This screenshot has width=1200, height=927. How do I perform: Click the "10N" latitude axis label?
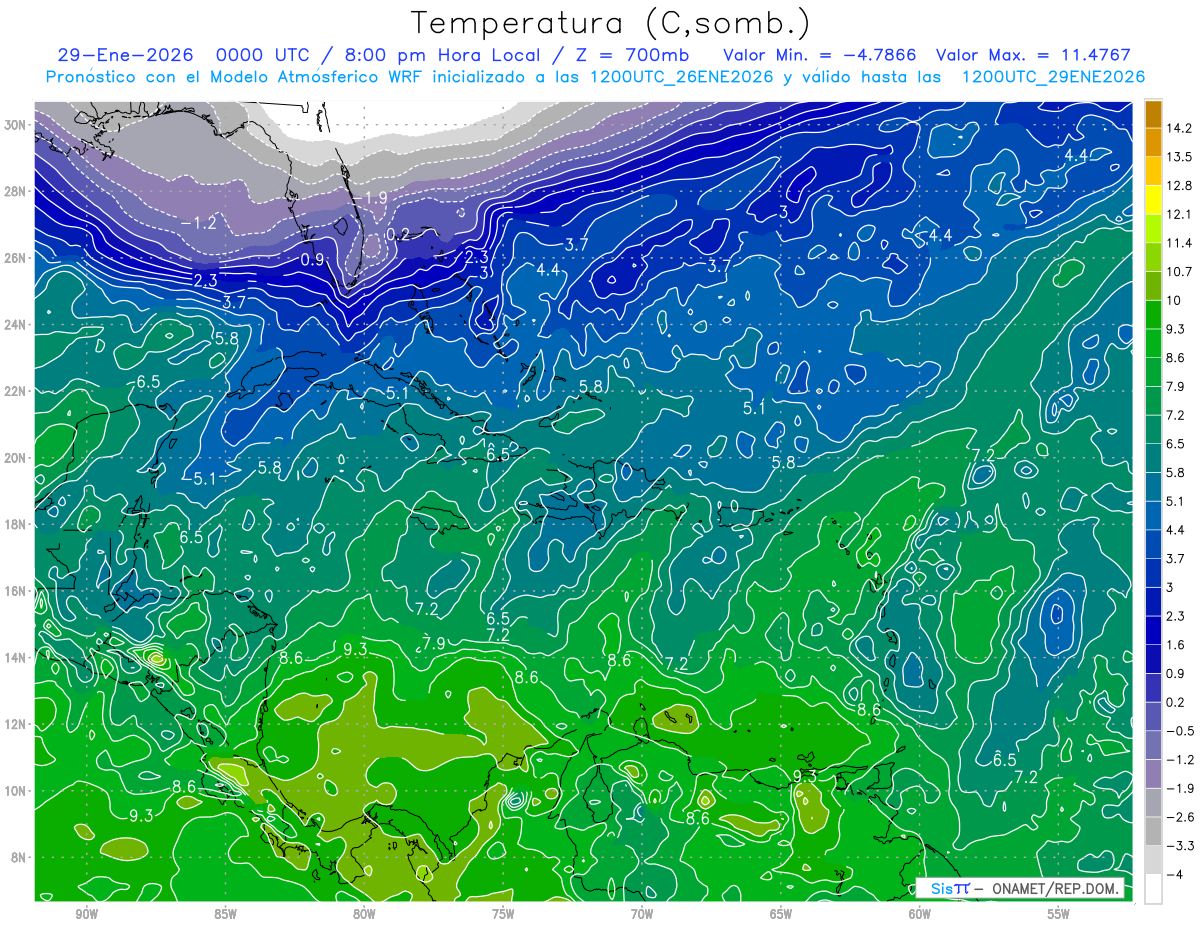tap(15, 790)
